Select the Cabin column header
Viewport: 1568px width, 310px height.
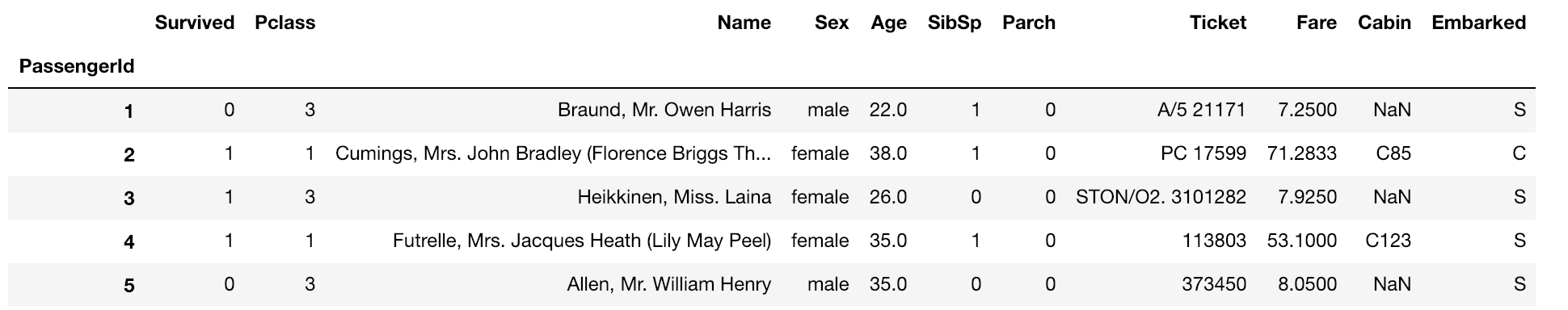coord(1385,23)
